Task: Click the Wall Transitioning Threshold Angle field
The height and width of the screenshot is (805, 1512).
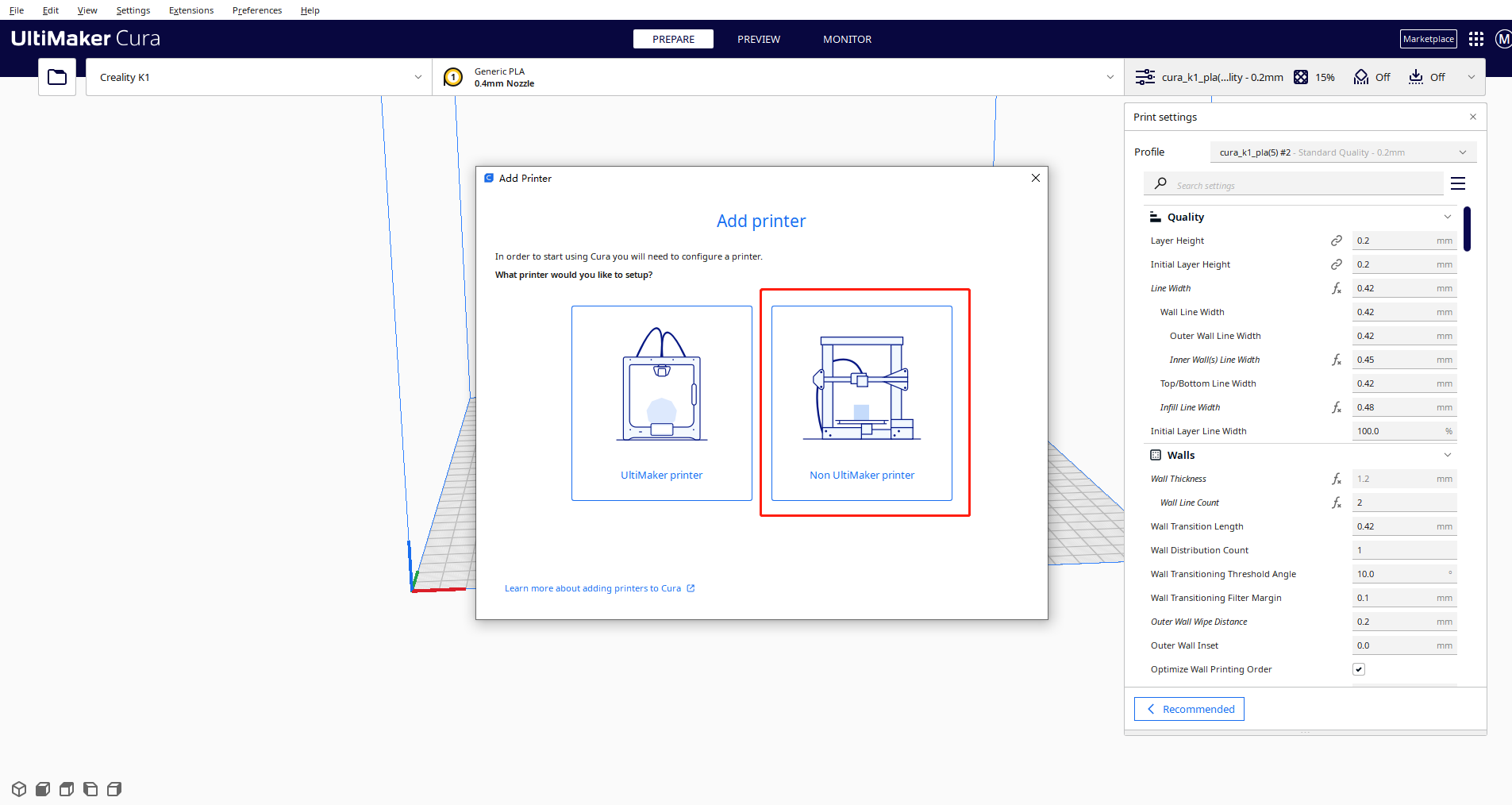Action: [x=1404, y=574]
